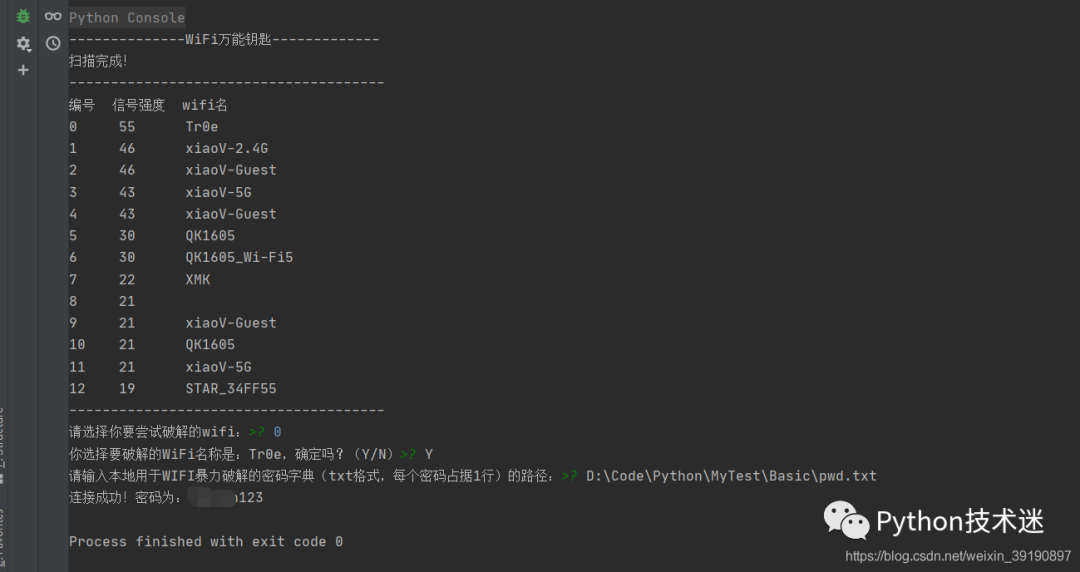Add a new console with plus icon

(x=23, y=70)
